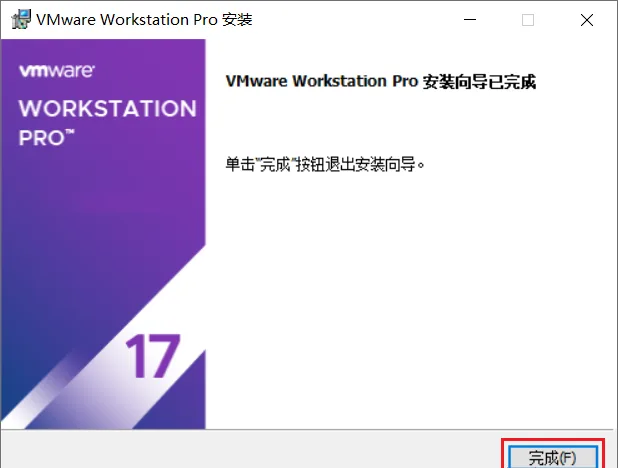Screen dimensions: 618x468
Task: Click the disabled maximize button
Action: coord(528,20)
